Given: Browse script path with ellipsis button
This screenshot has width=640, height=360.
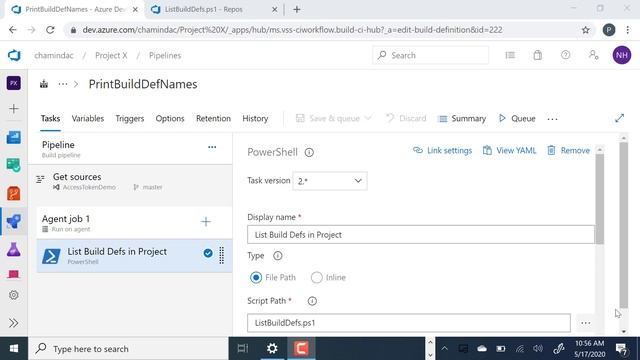Looking at the screenshot, I should pos(586,323).
